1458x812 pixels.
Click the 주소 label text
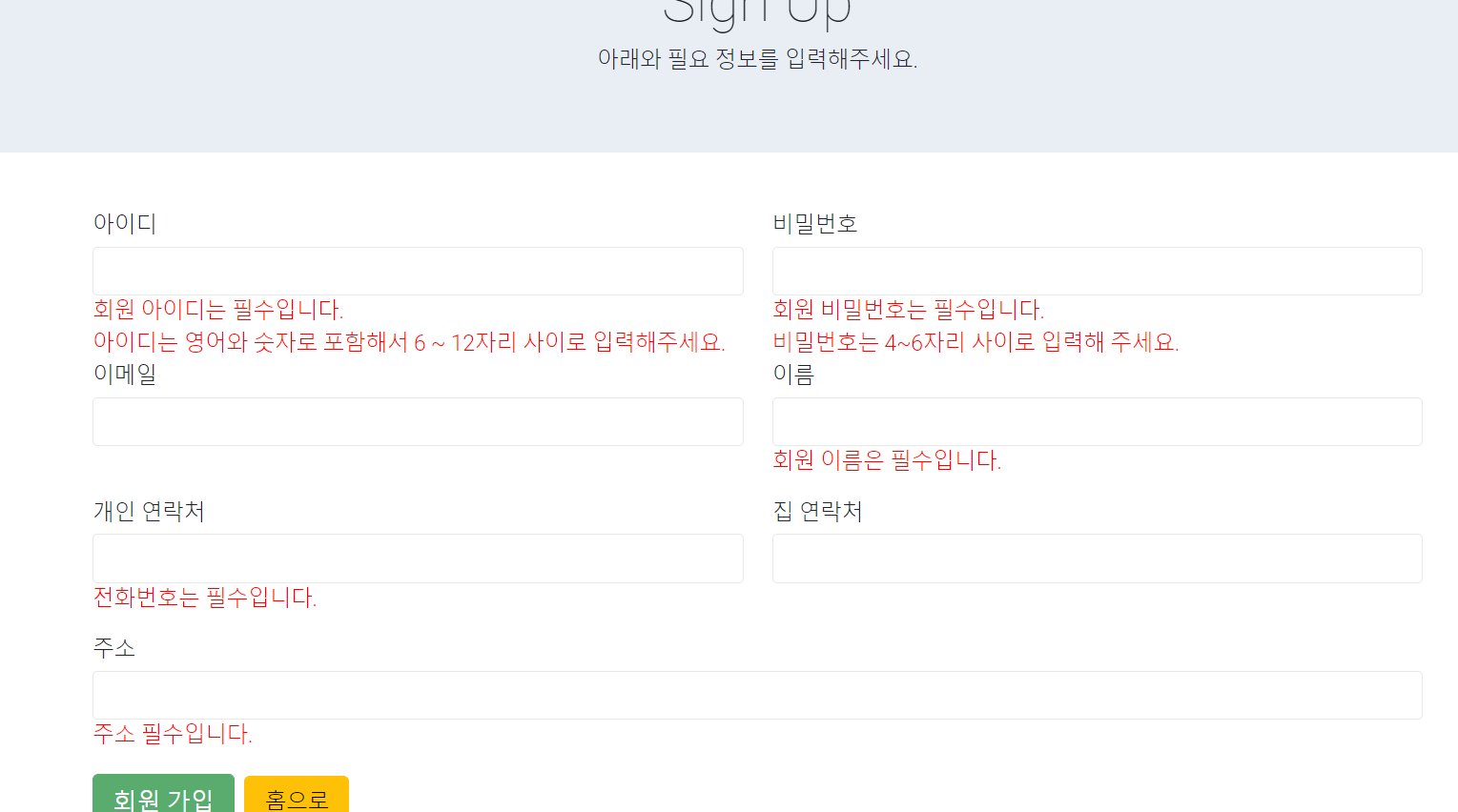pos(114,647)
